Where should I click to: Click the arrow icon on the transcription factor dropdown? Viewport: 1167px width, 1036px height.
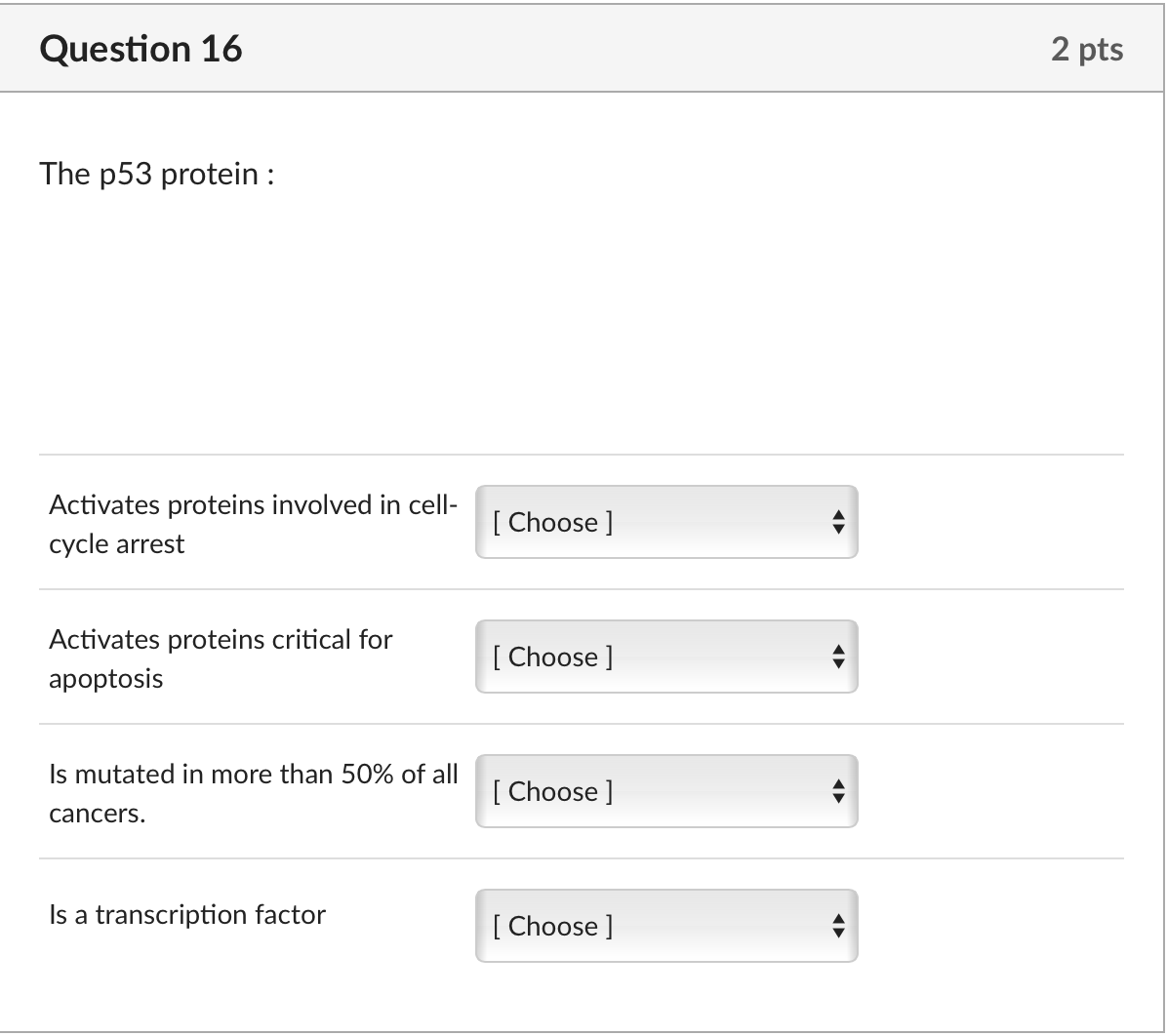coord(839,926)
